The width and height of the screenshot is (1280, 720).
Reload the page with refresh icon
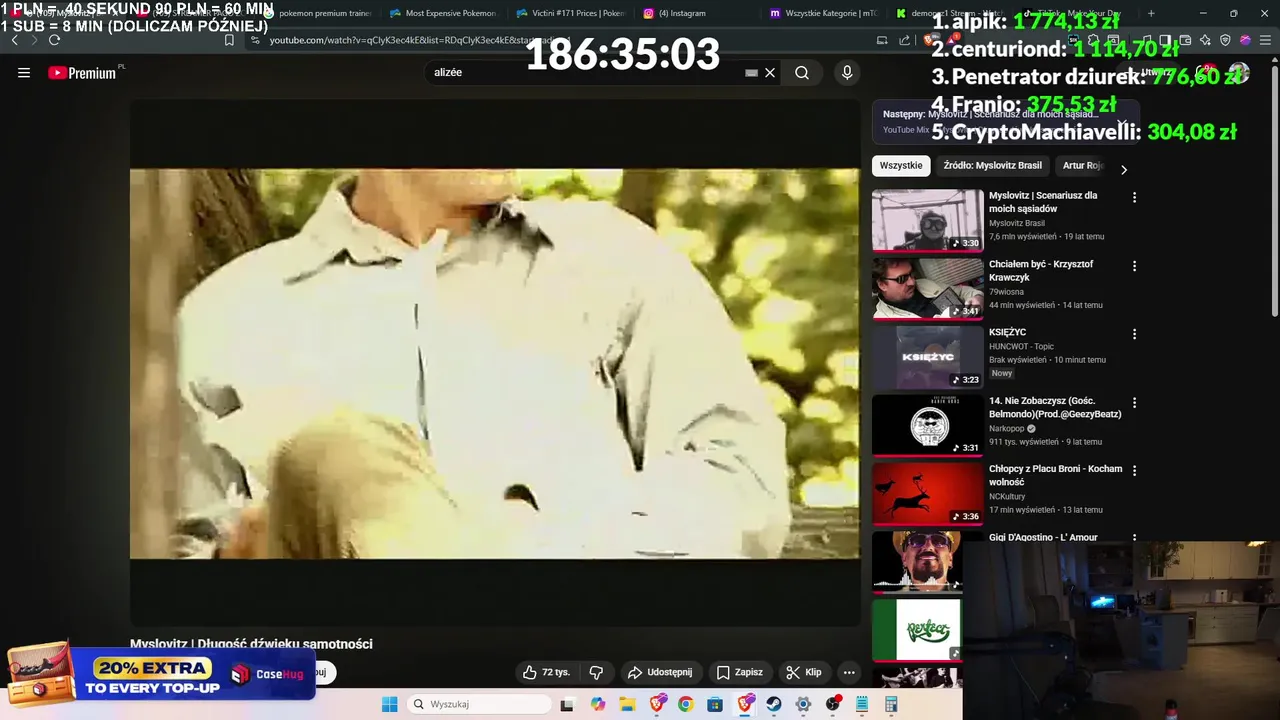54,40
